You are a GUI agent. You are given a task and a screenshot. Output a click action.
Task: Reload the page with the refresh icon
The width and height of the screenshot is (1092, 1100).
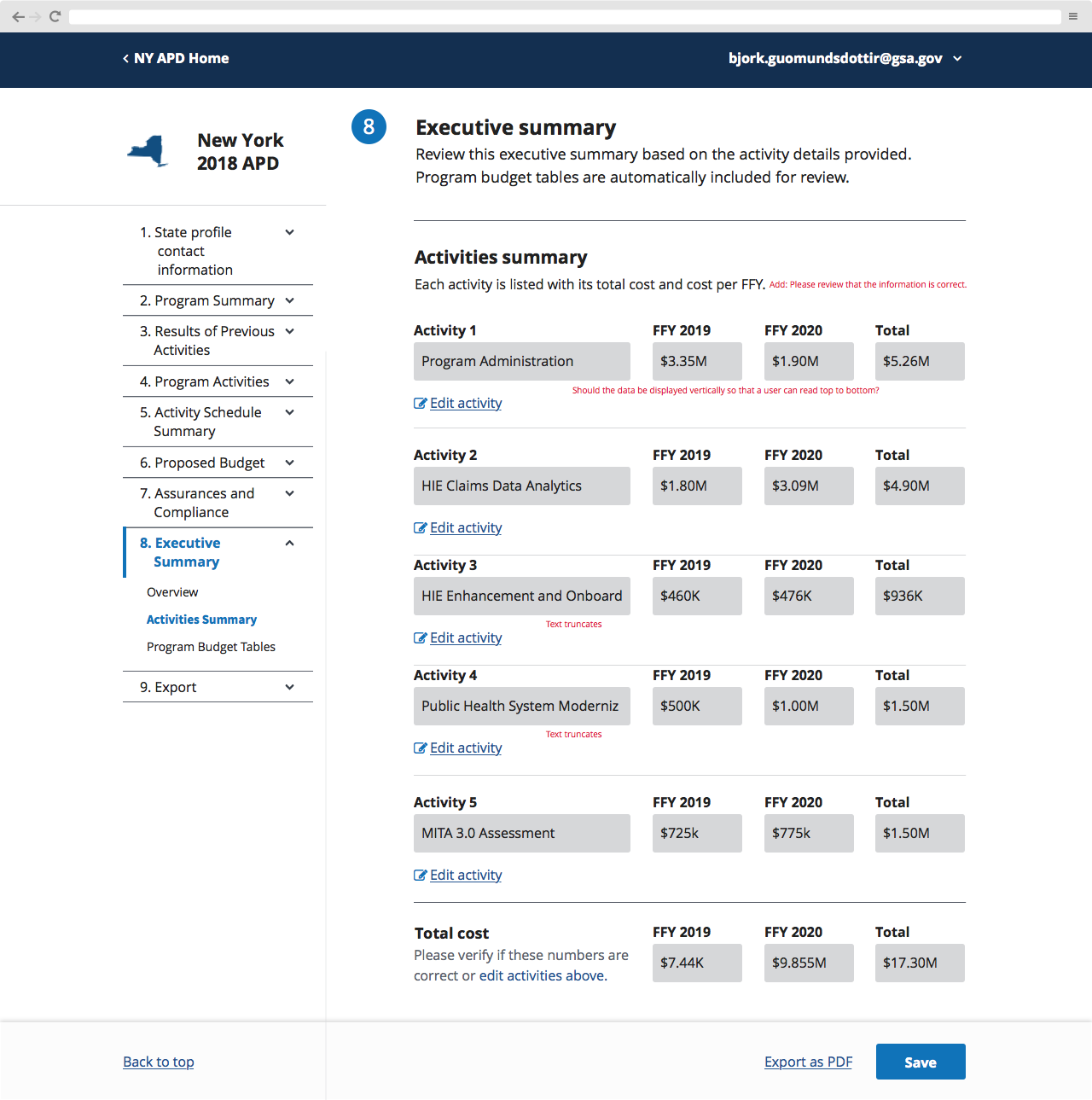(54, 15)
